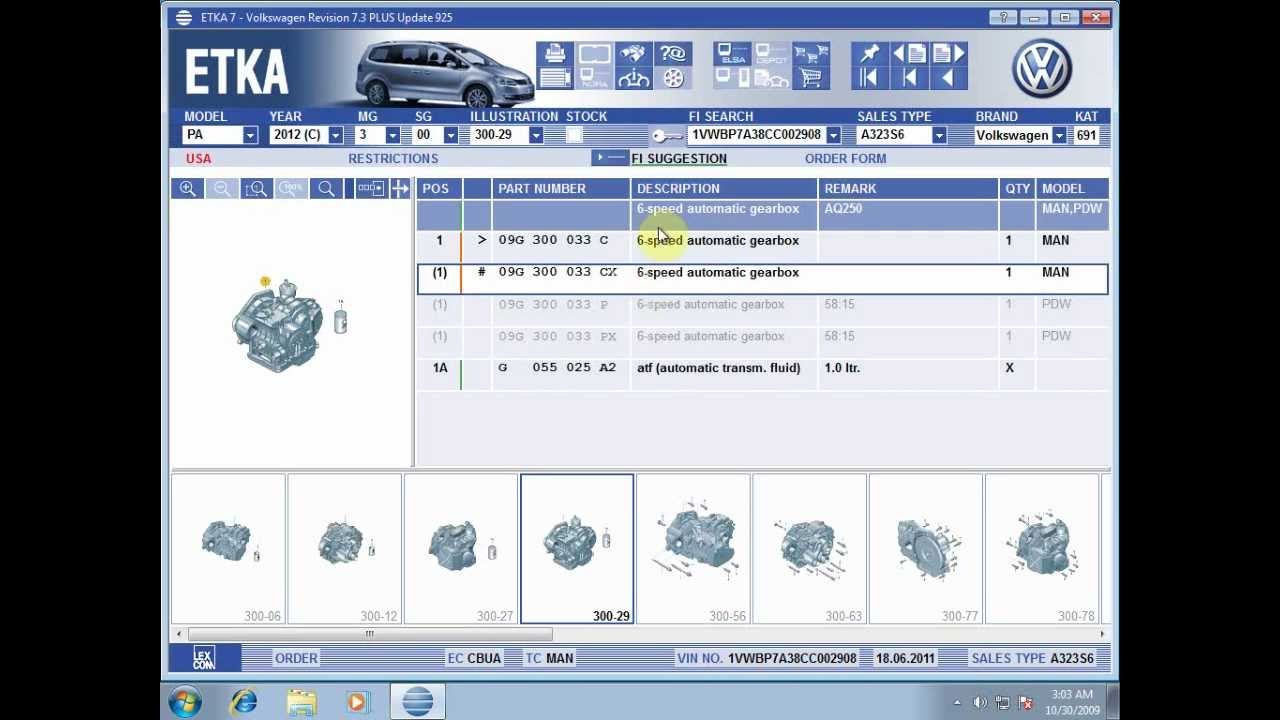This screenshot has width=1280, height=720.
Task: Open illustration thumbnail 300-12
Action: 344,549
